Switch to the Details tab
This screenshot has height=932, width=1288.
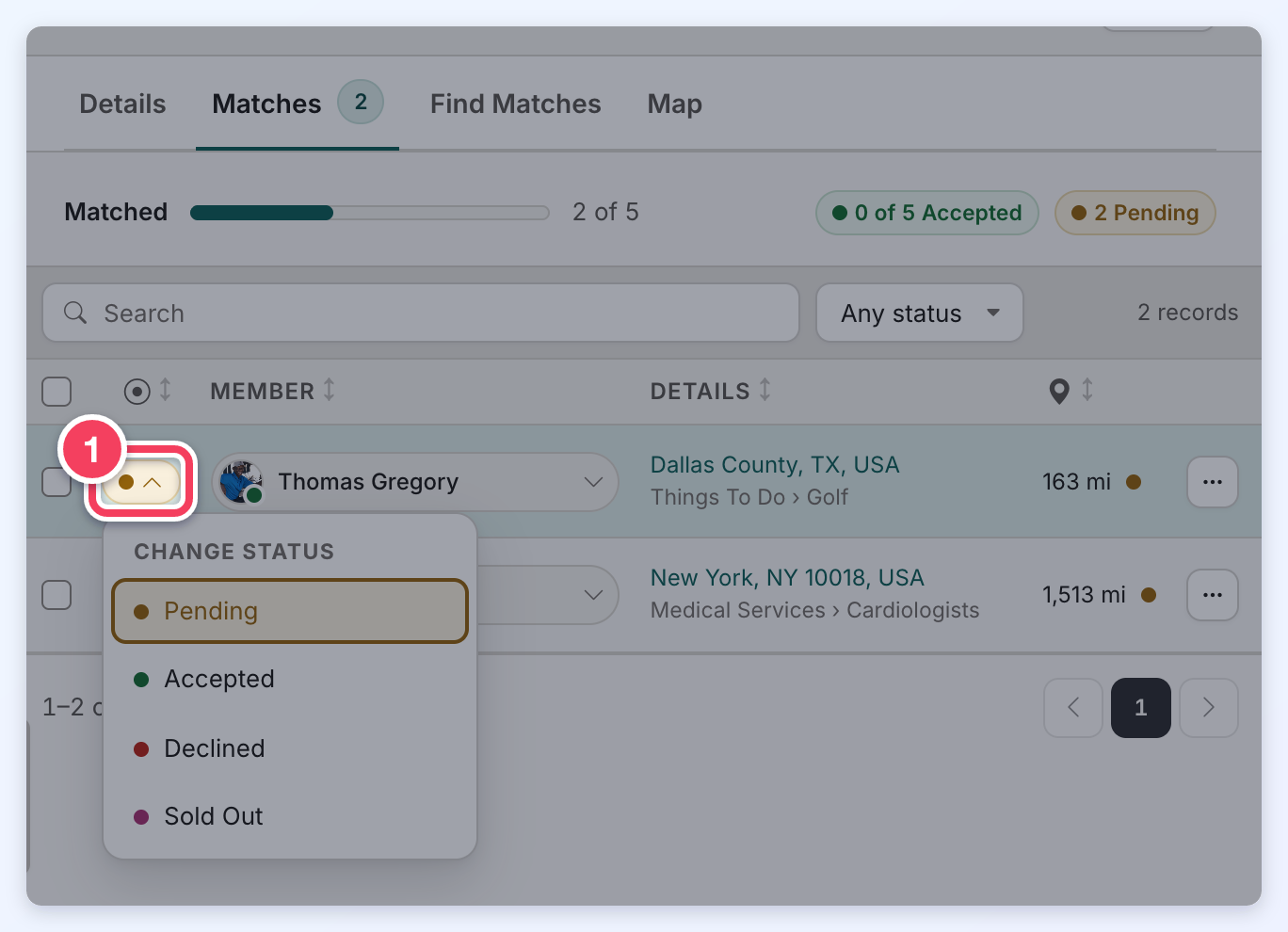[x=122, y=104]
